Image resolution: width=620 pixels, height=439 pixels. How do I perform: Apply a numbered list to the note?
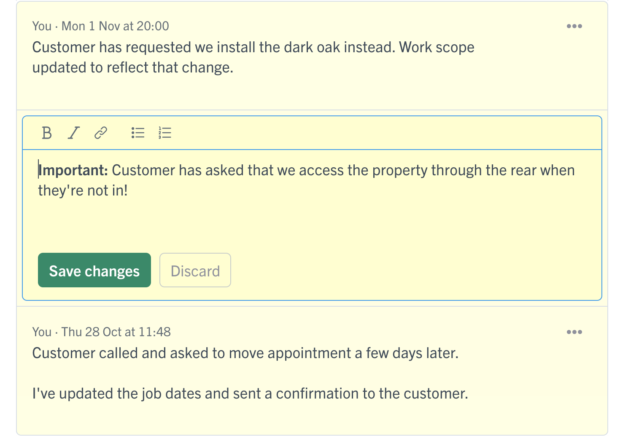pyautogui.click(x=165, y=133)
